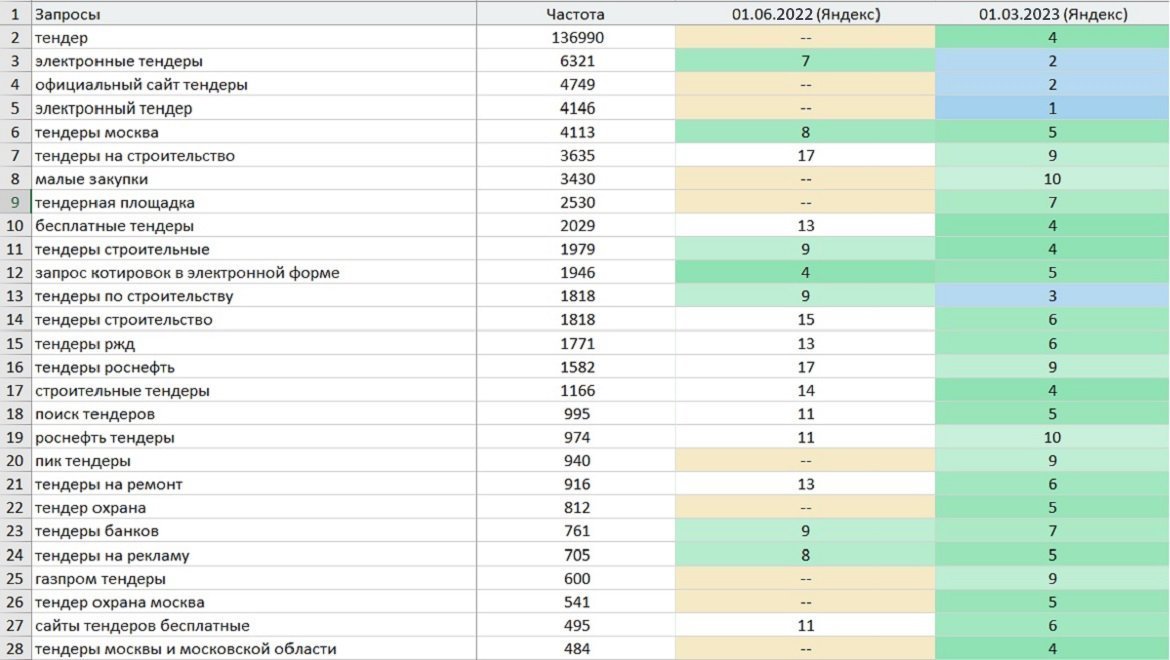The image size is (1170, 660).
Task: Select frequency value 1979
Action: [577, 249]
